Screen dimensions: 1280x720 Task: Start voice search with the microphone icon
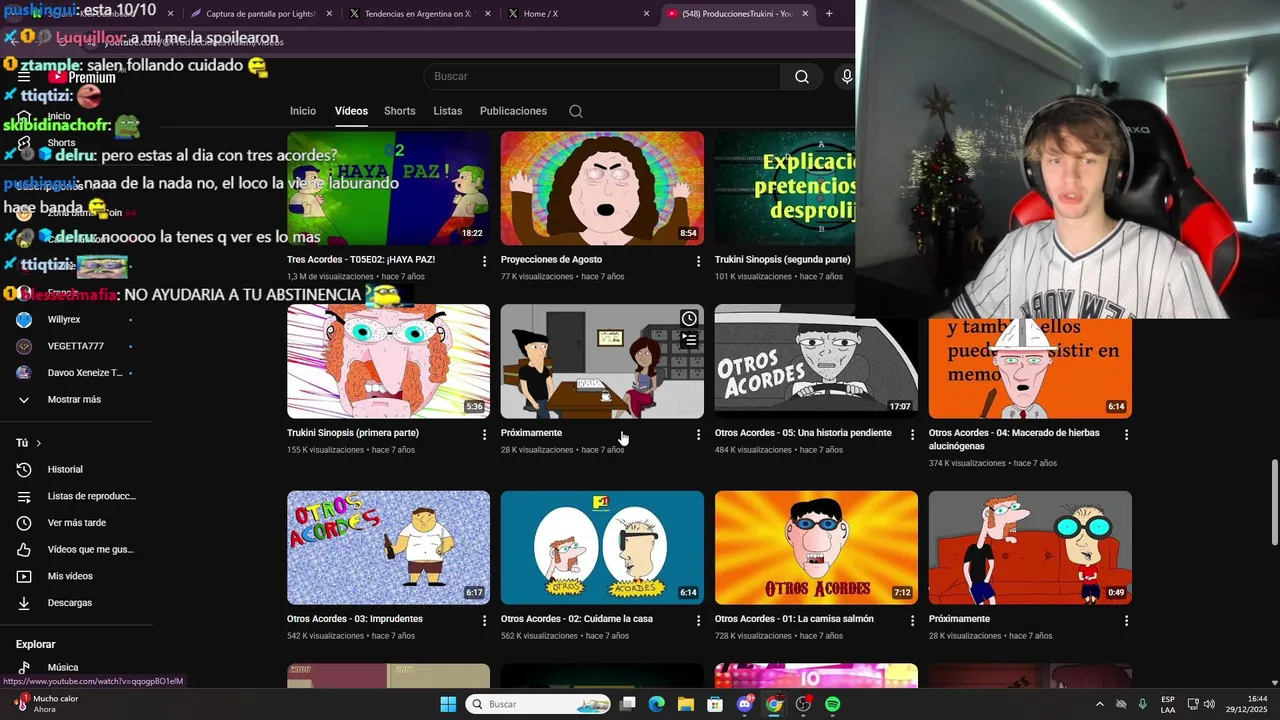pyautogui.click(x=847, y=77)
